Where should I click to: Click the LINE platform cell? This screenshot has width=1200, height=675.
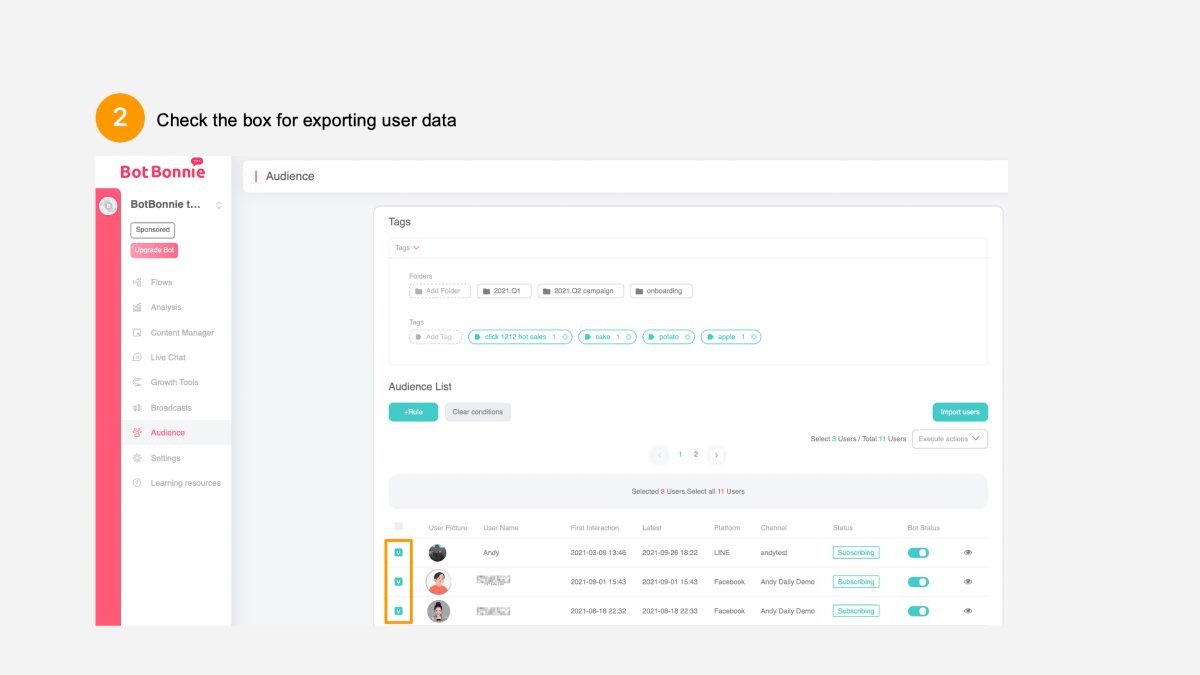click(x=722, y=552)
